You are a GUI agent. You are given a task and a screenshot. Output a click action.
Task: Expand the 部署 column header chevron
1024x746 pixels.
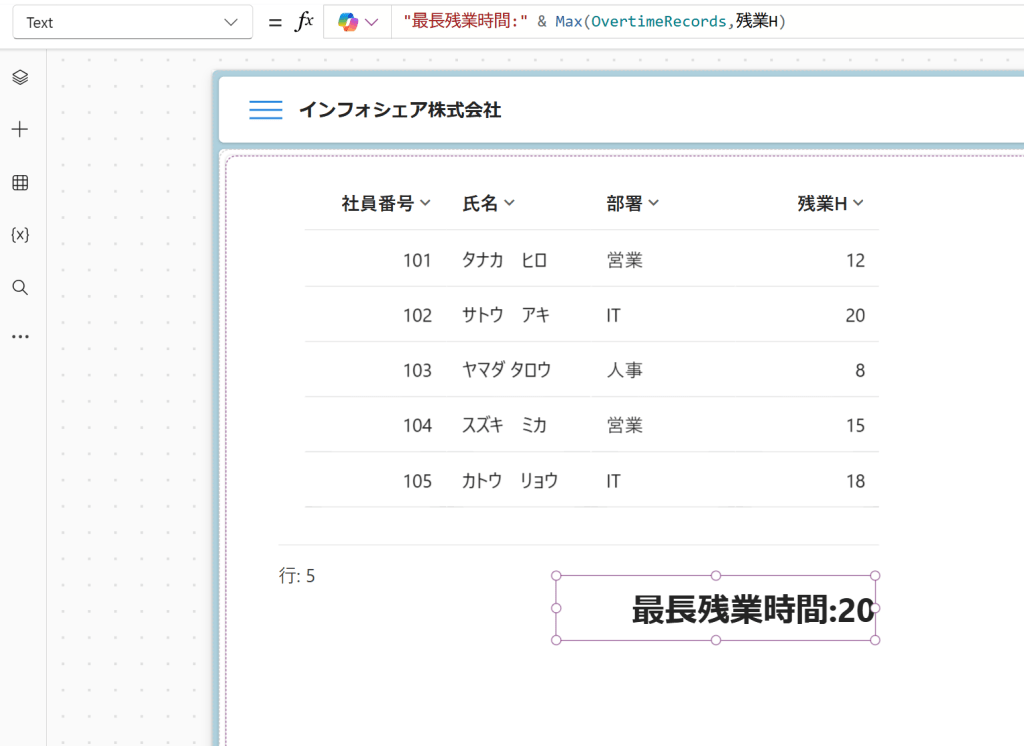point(654,203)
